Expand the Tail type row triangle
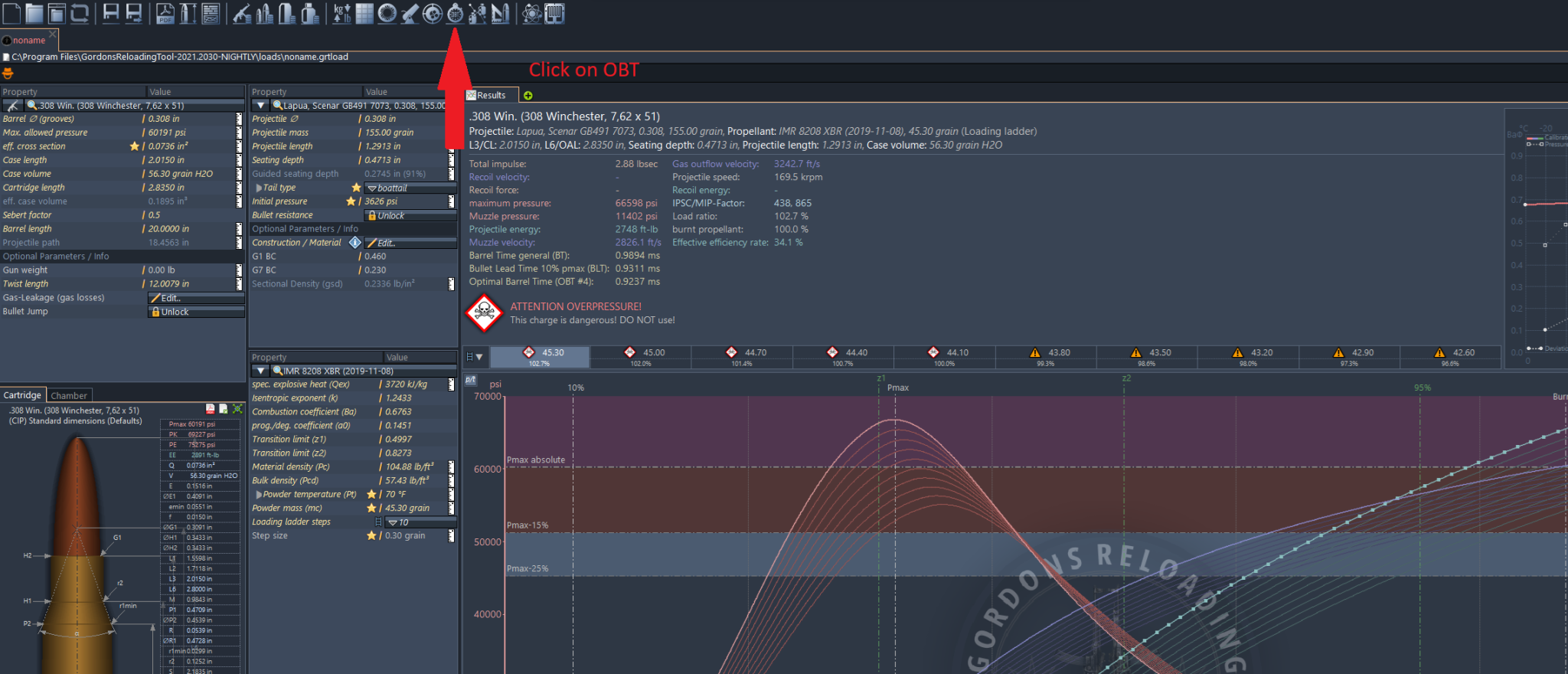The image size is (1568, 674). tap(259, 188)
